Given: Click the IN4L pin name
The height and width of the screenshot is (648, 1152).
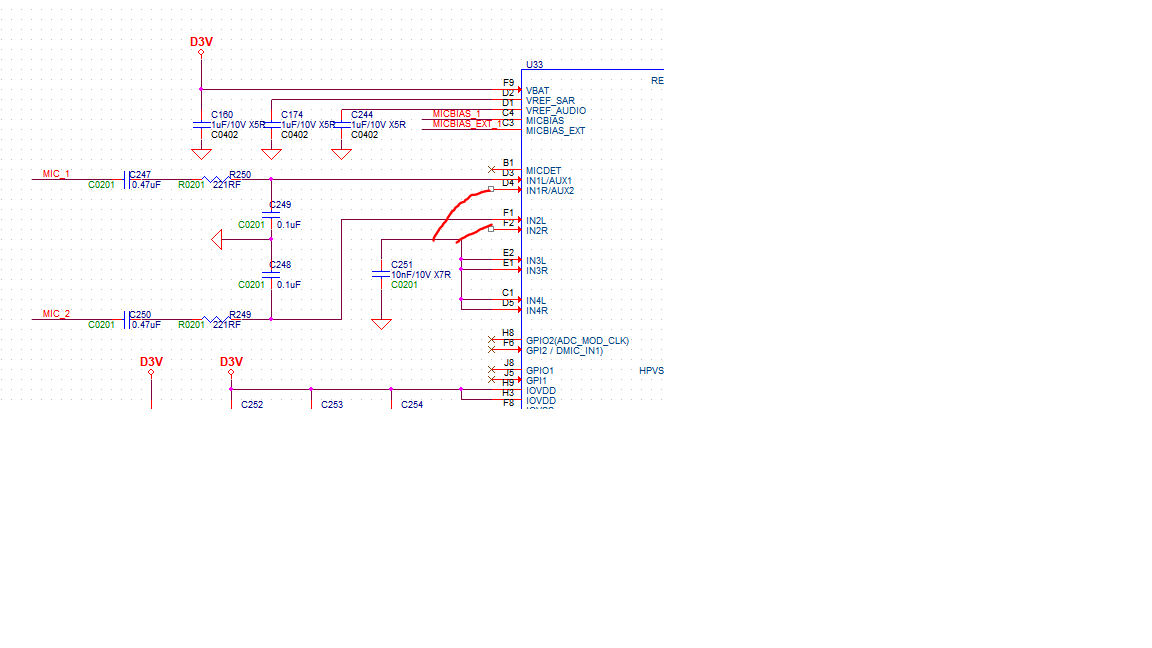Looking at the screenshot, I should 536,300.
